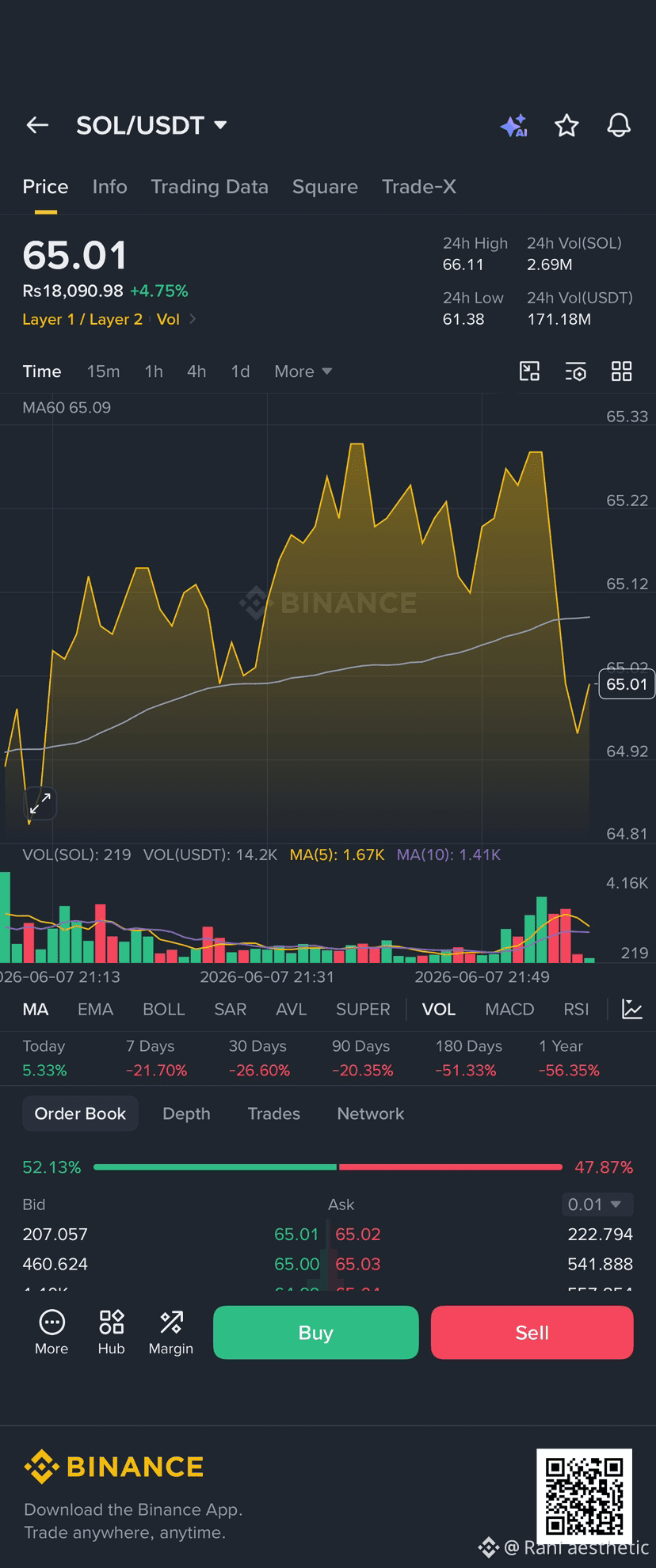
Task: Tap the 7 Days -21.70% performance
Action: [157, 1059]
